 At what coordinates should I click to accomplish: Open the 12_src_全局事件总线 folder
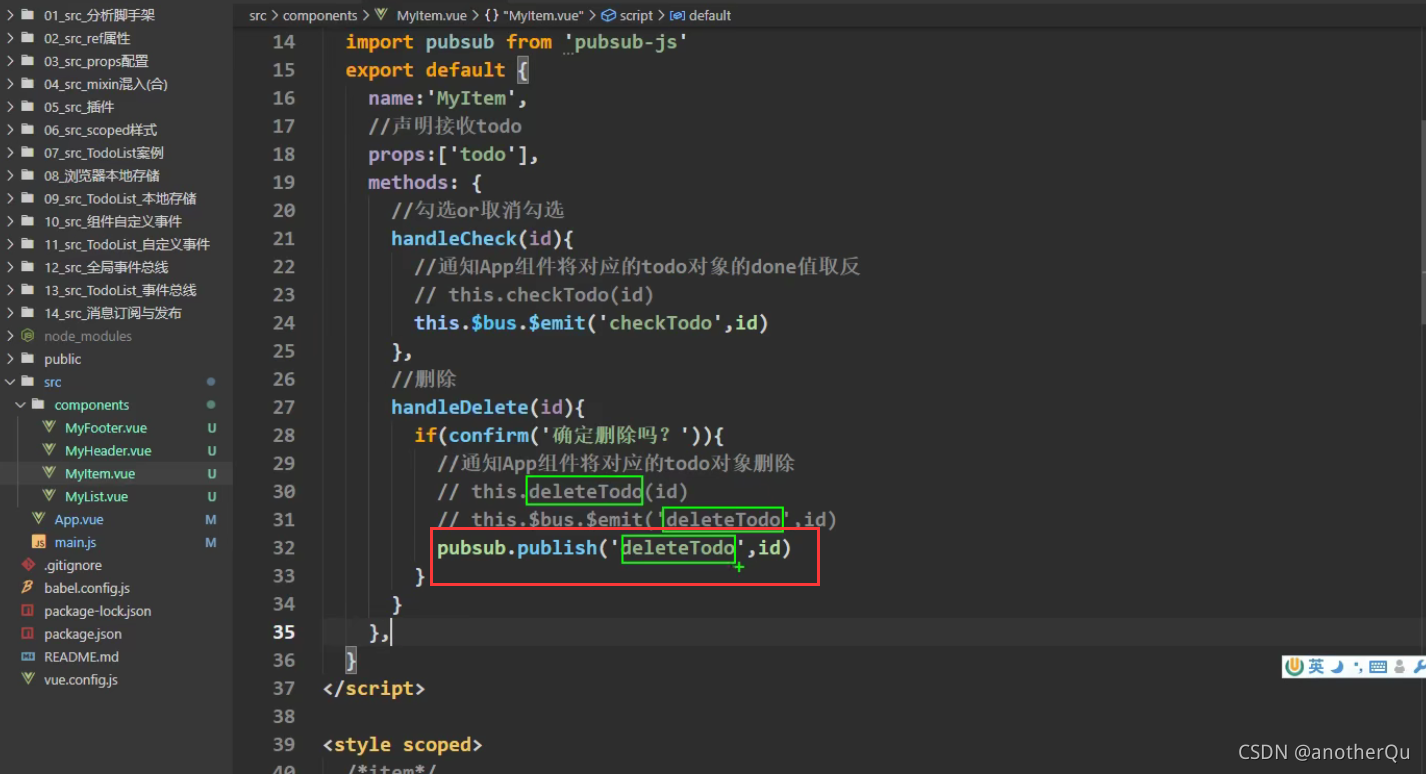(x=106, y=267)
